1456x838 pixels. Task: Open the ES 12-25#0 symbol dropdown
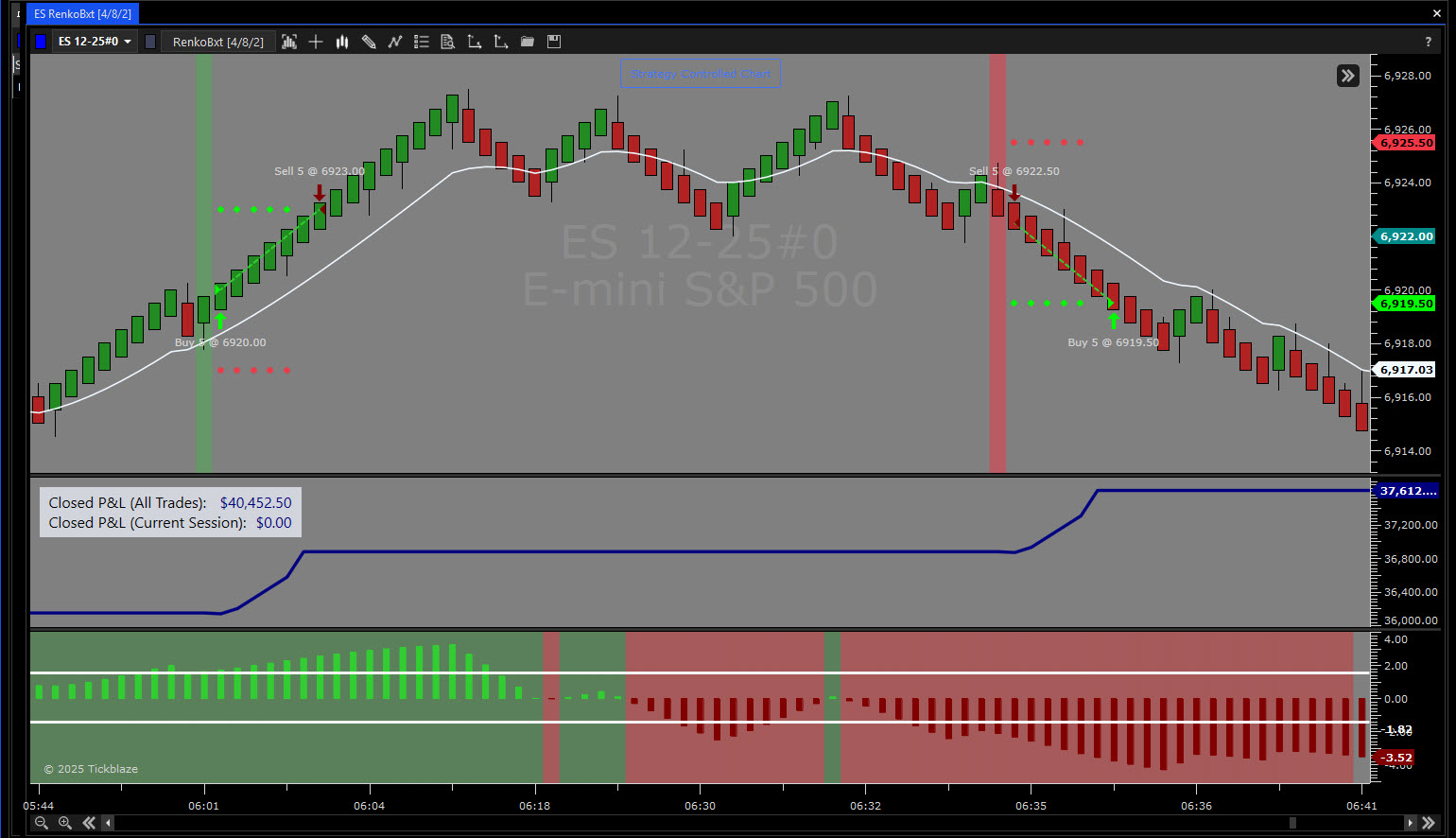click(x=95, y=42)
